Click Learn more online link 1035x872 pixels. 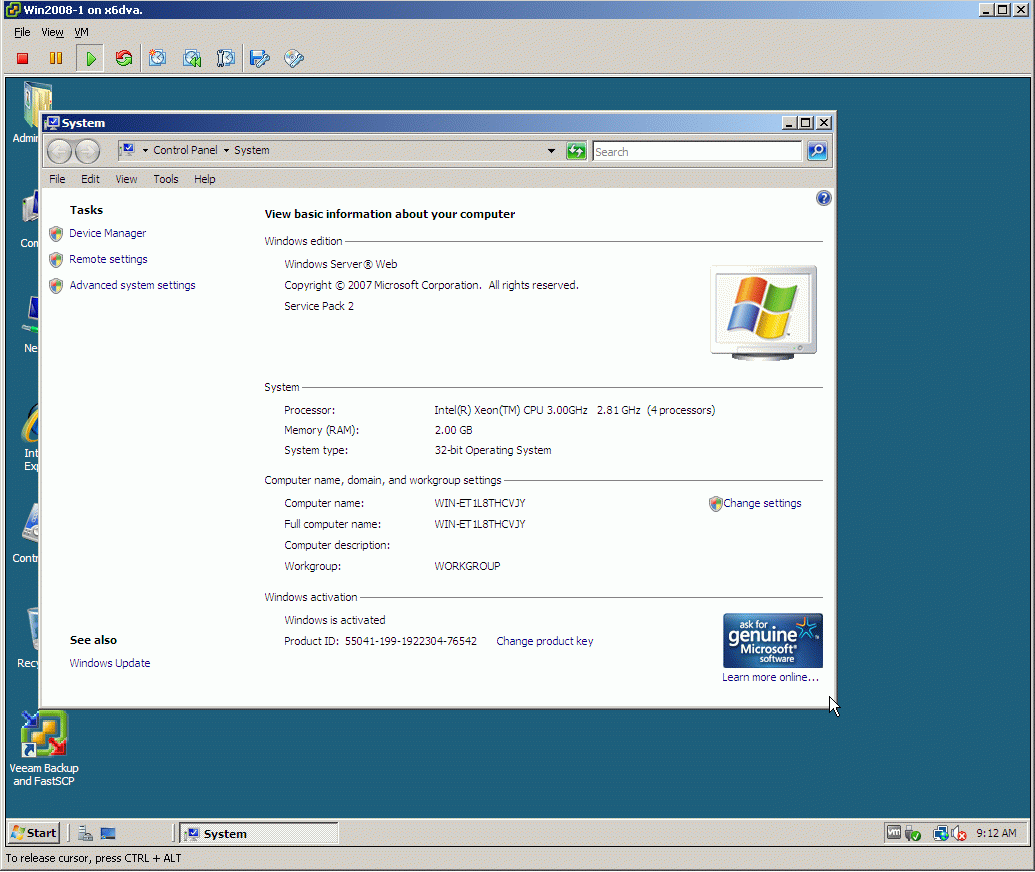(x=770, y=677)
